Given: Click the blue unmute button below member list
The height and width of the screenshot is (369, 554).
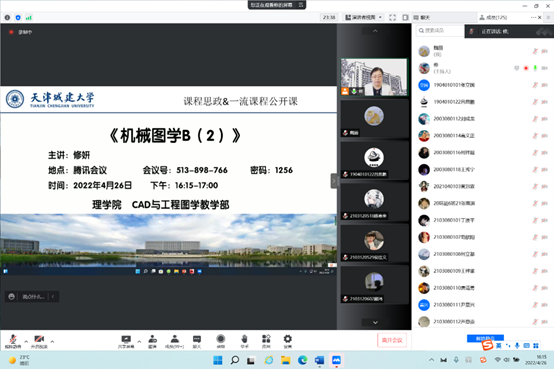Looking at the screenshot, I should coord(485,338).
